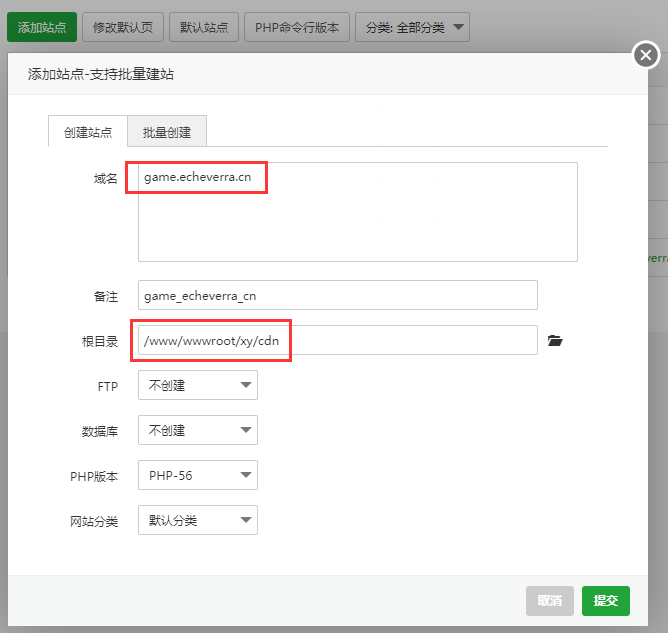Open the folder browser icon beside 根目录
This screenshot has width=668, height=633.
point(555,340)
